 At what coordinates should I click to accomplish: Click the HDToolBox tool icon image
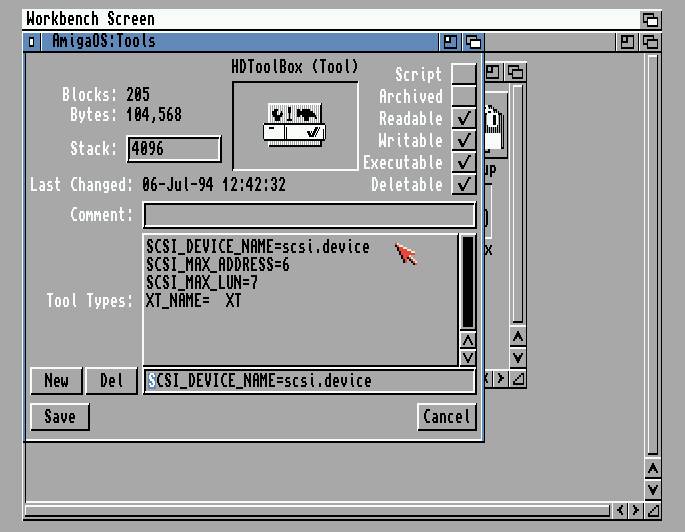point(295,124)
